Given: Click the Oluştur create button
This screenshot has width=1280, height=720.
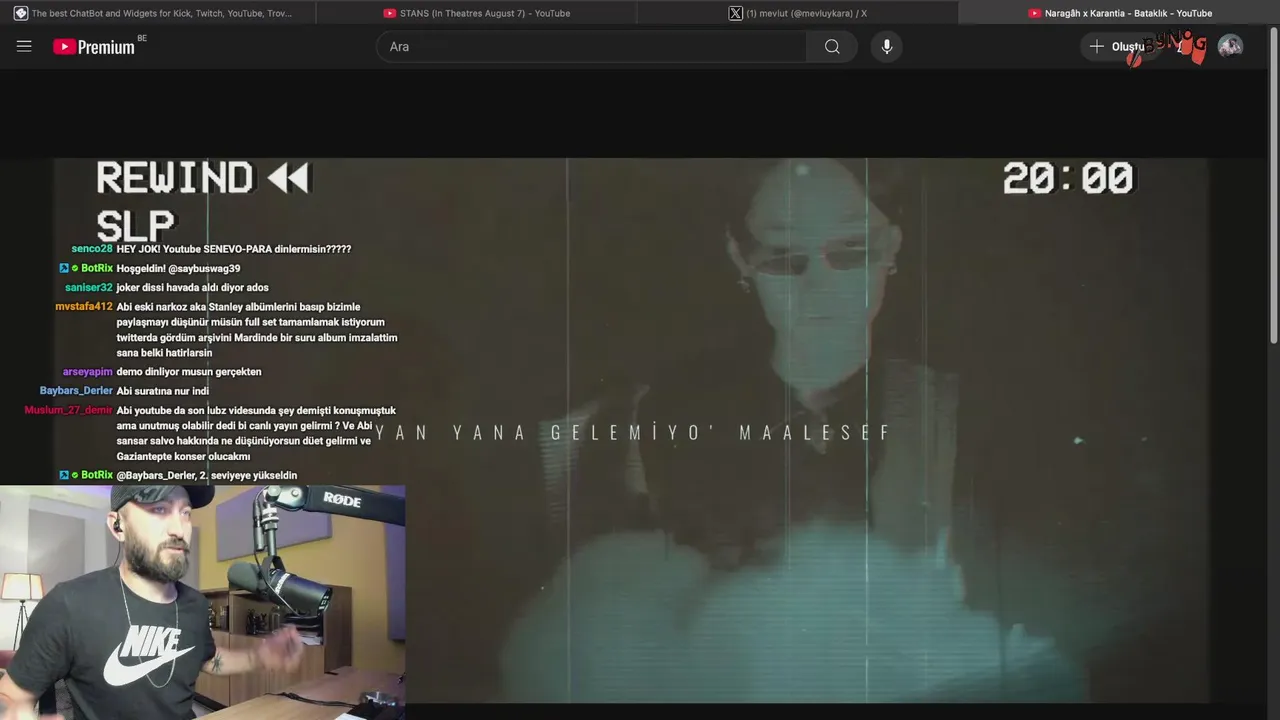Looking at the screenshot, I should coord(1118,46).
